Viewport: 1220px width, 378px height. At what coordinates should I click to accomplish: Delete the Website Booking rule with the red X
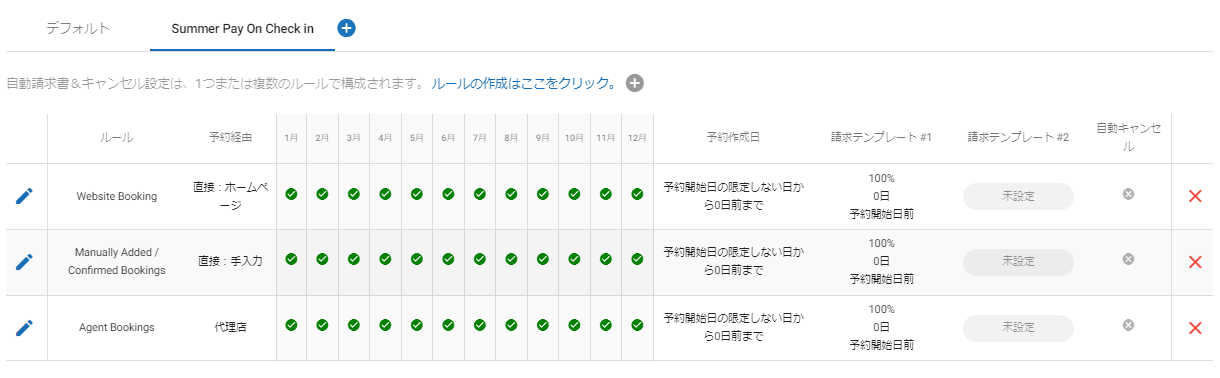click(x=1194, y=196)
